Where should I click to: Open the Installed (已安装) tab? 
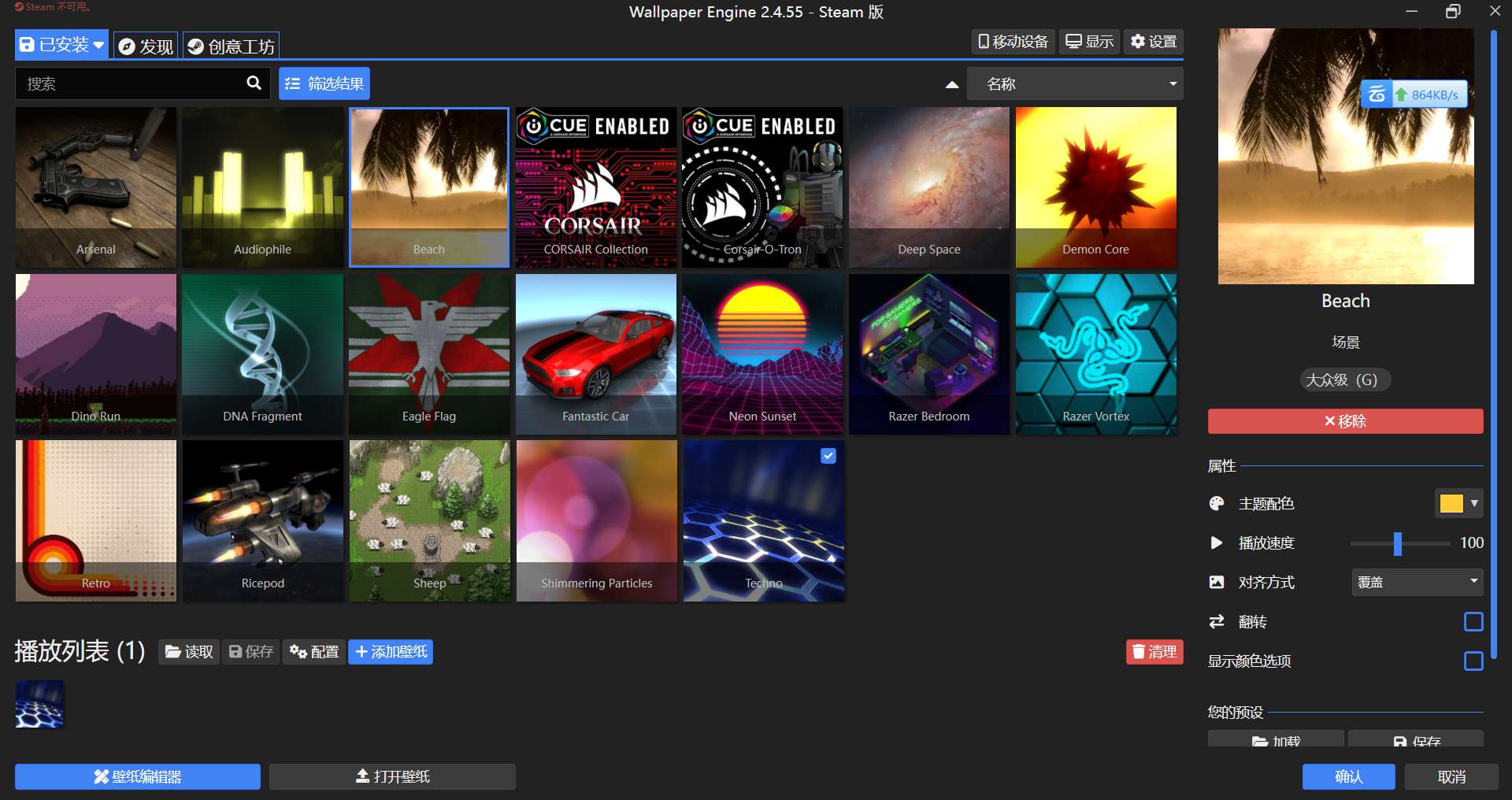pyautogui.click(x=61, y=45)
